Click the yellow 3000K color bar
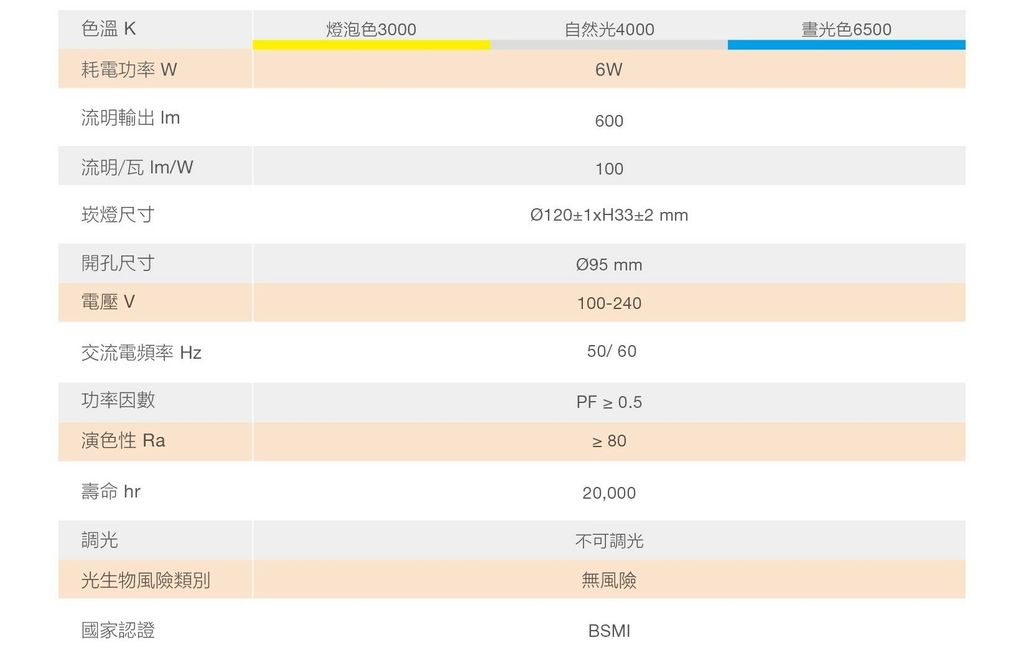1024x669 pixels. coord(371,45)
